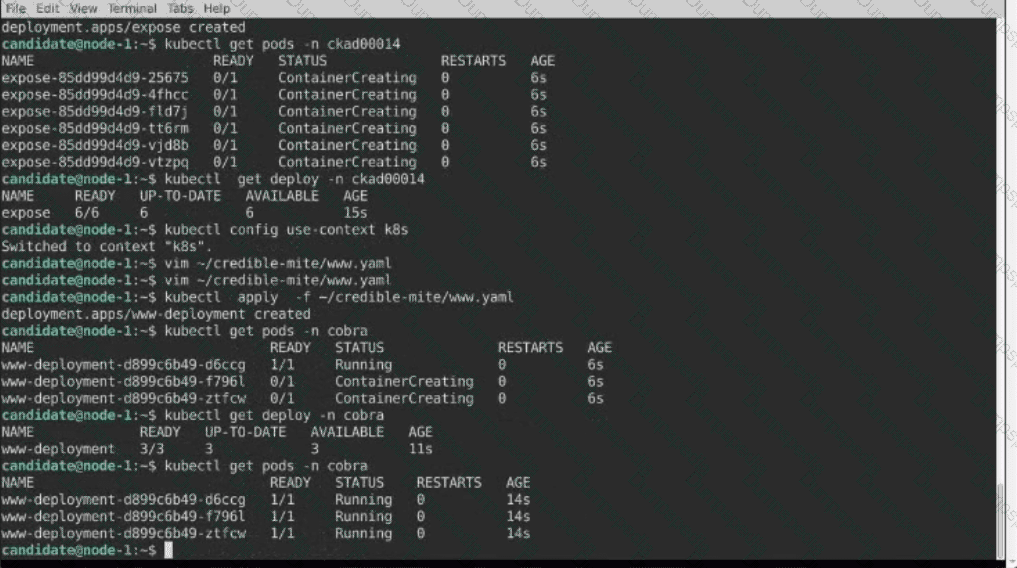
Task: Click 'deployment.apps/www-deployment created' output text
Action: click(156, 314)
